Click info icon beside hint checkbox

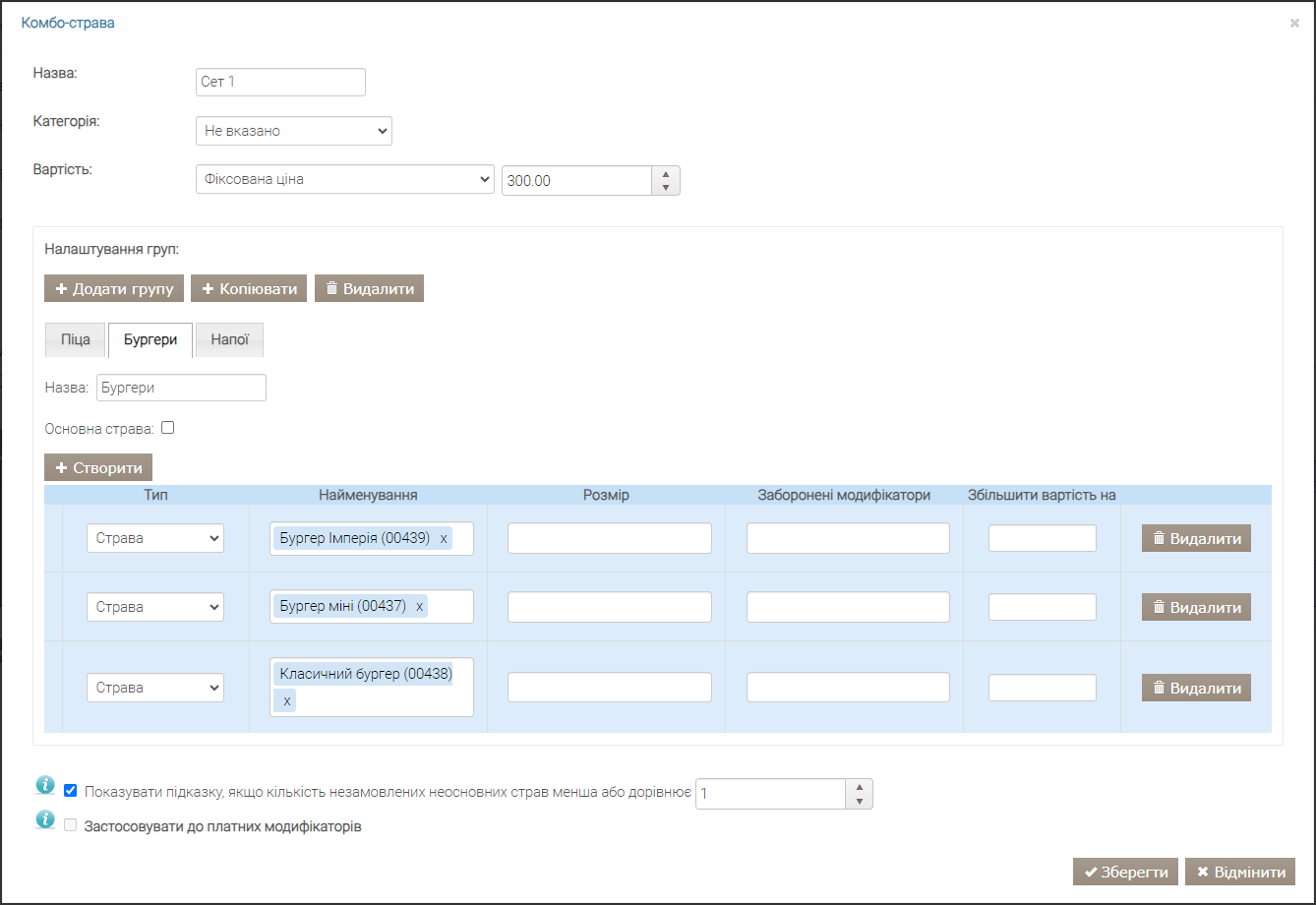[x=45, y=785]
